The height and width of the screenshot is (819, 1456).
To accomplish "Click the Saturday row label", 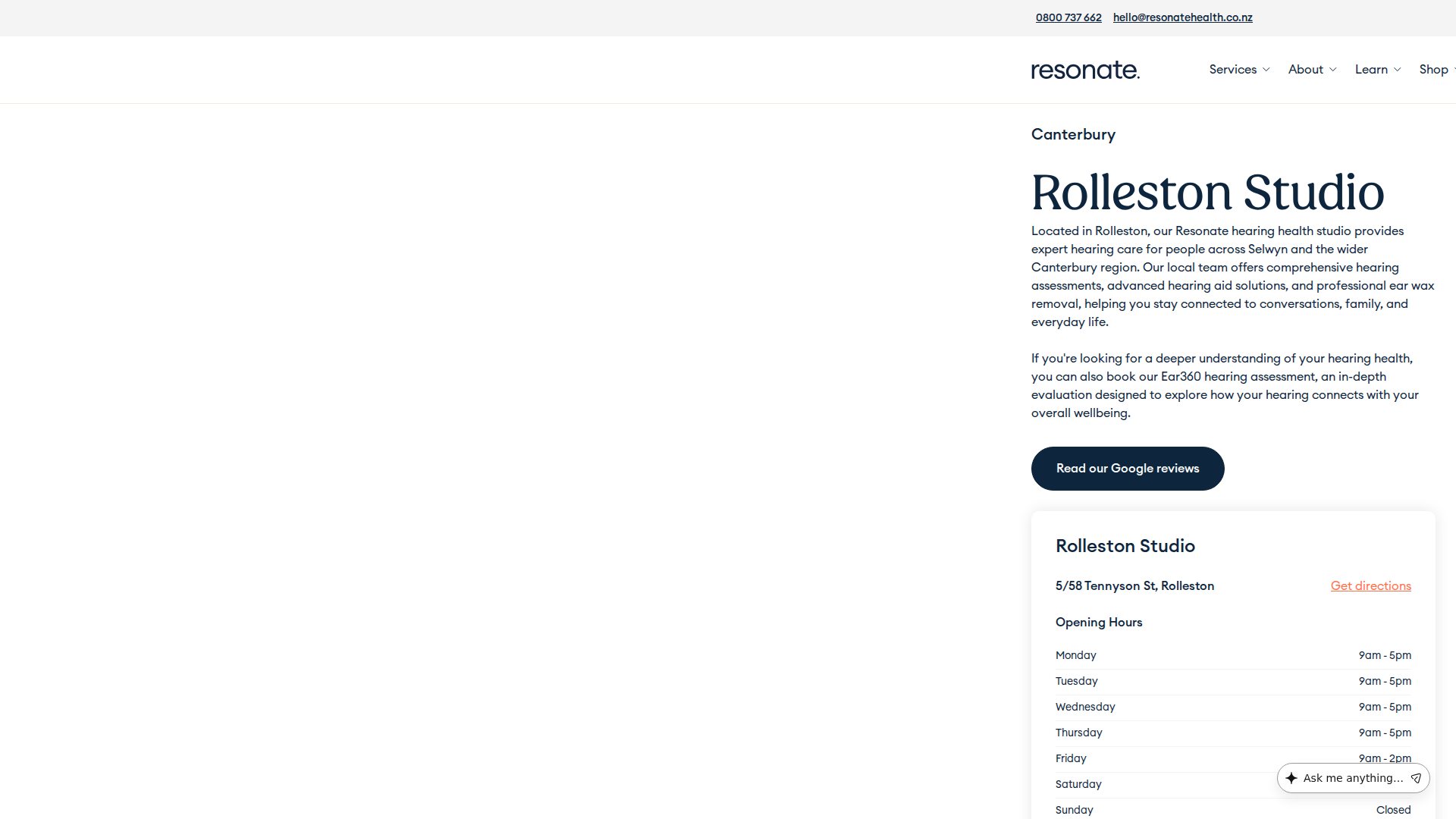I will click(1078, 784).
